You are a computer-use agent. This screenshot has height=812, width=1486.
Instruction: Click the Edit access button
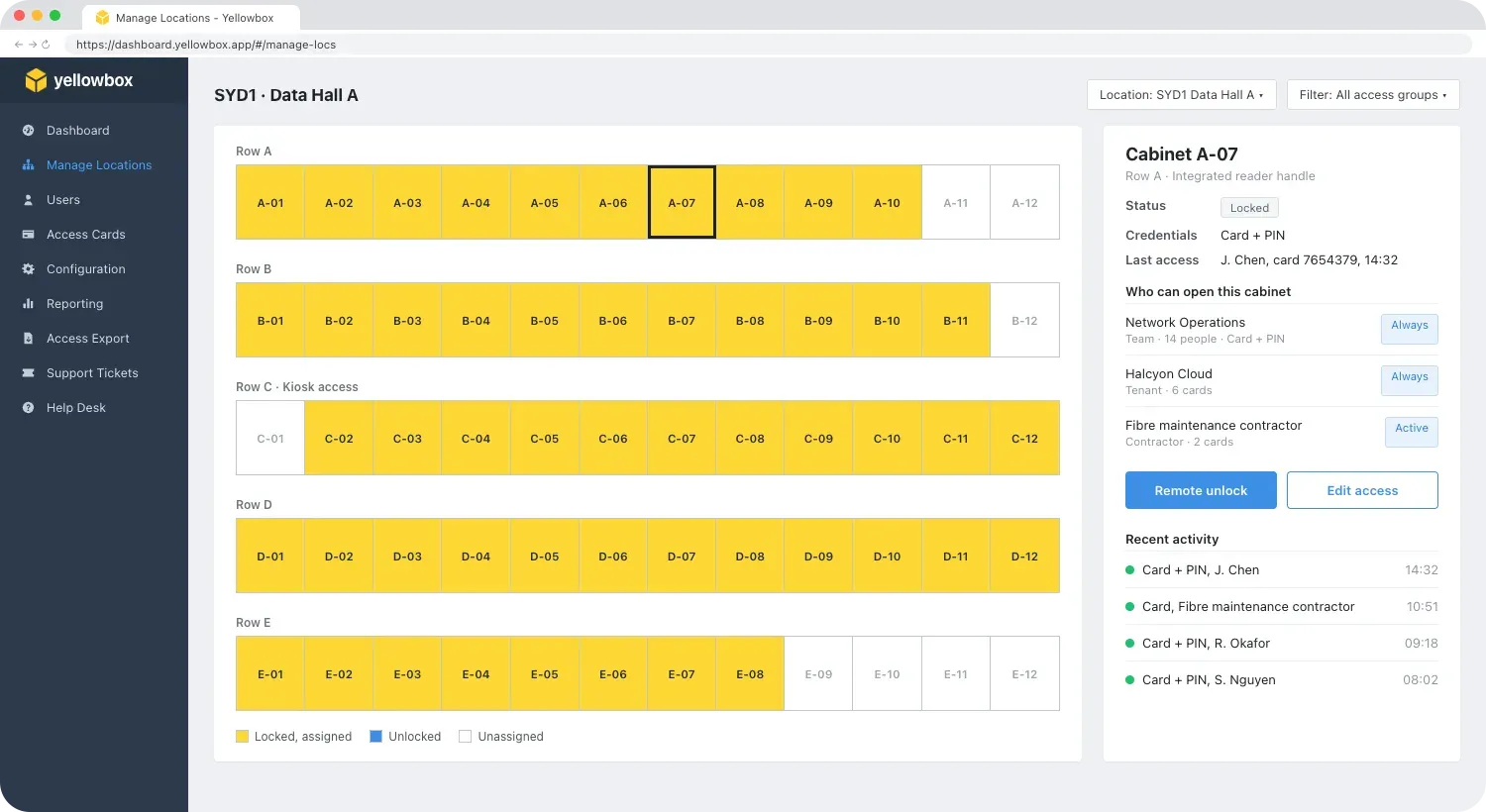pyautogui.click(x=1362, y=490)
